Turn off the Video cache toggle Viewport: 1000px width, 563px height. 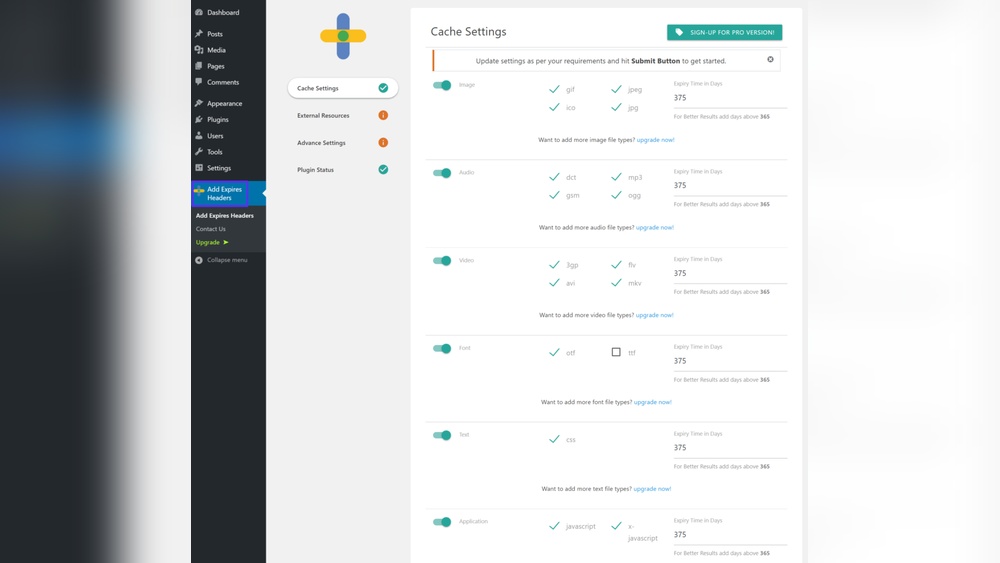(442, 261)
